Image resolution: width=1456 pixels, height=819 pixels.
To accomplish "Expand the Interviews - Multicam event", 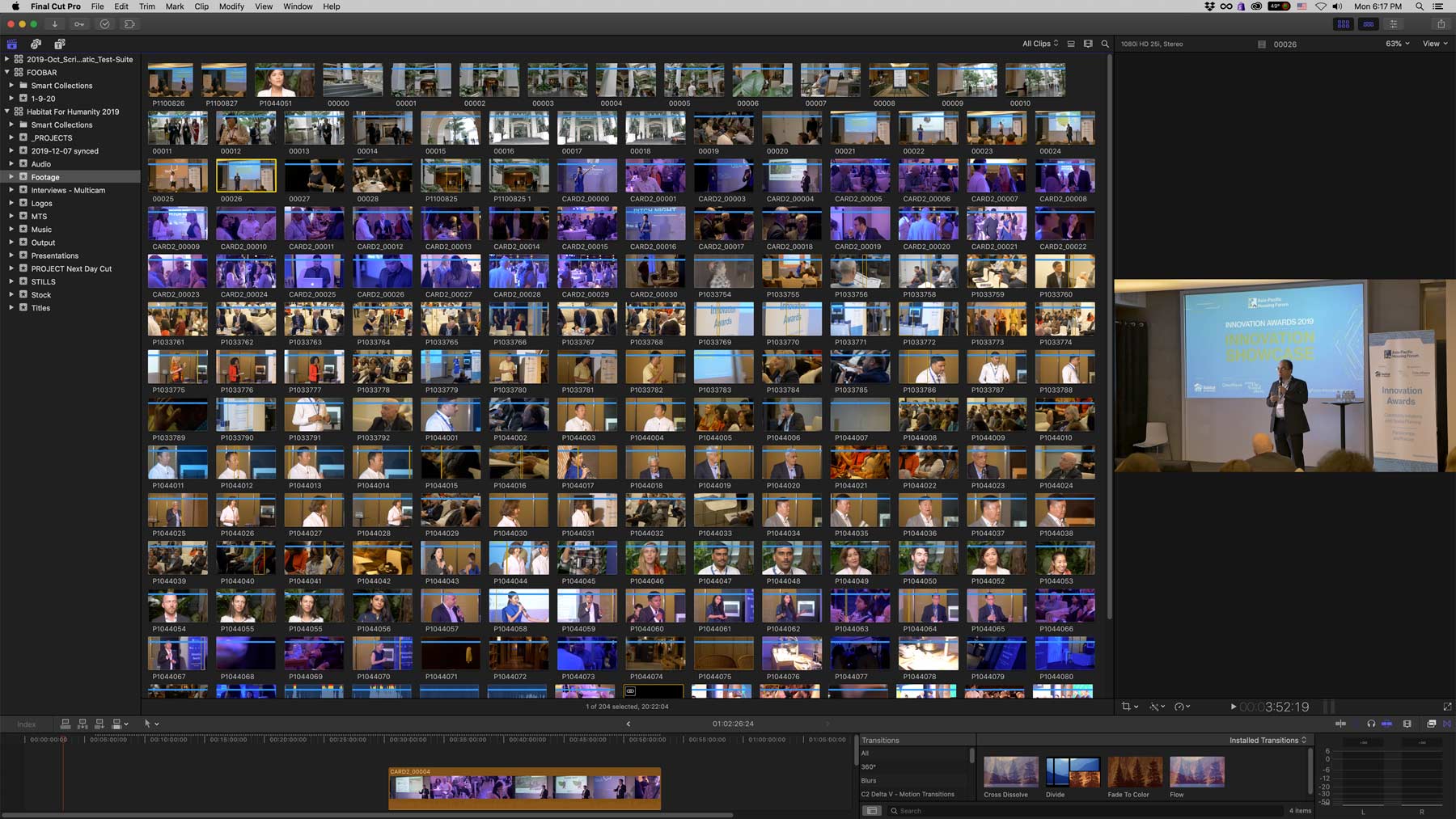I will tap(11, 190).
